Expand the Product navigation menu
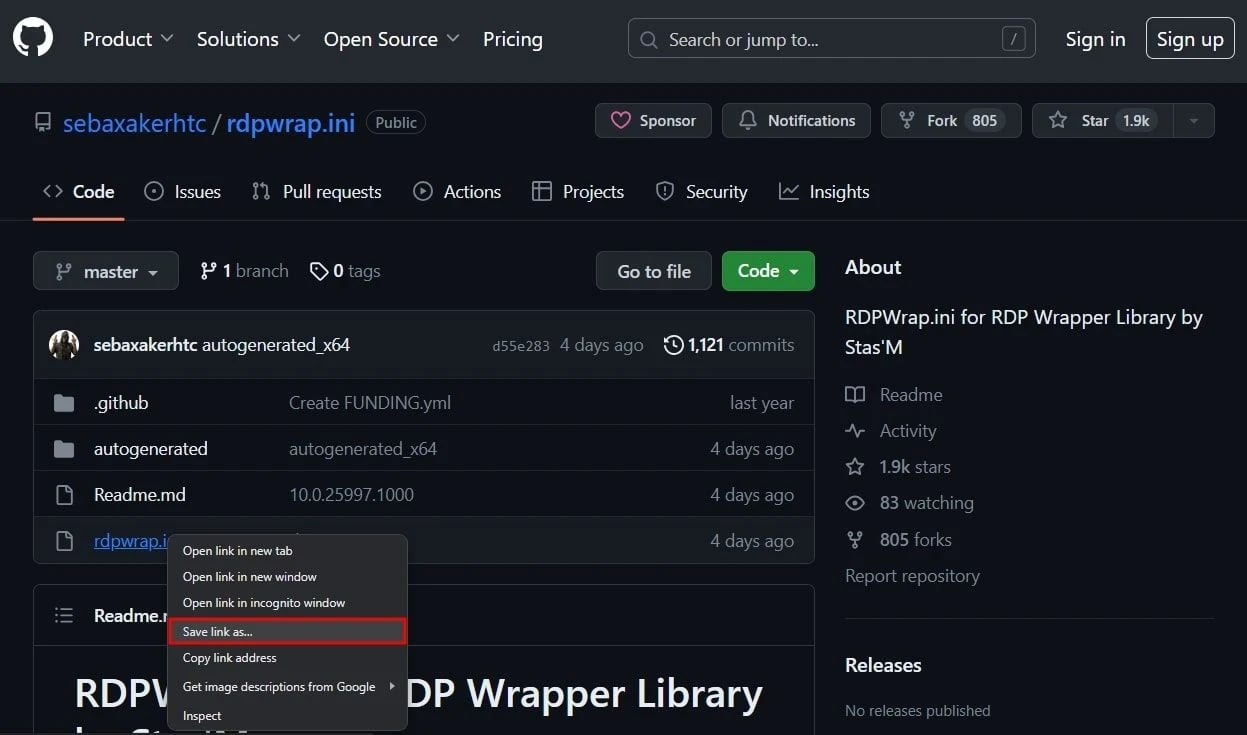Screen dimensions: 1247x735 tap(127, 39)
